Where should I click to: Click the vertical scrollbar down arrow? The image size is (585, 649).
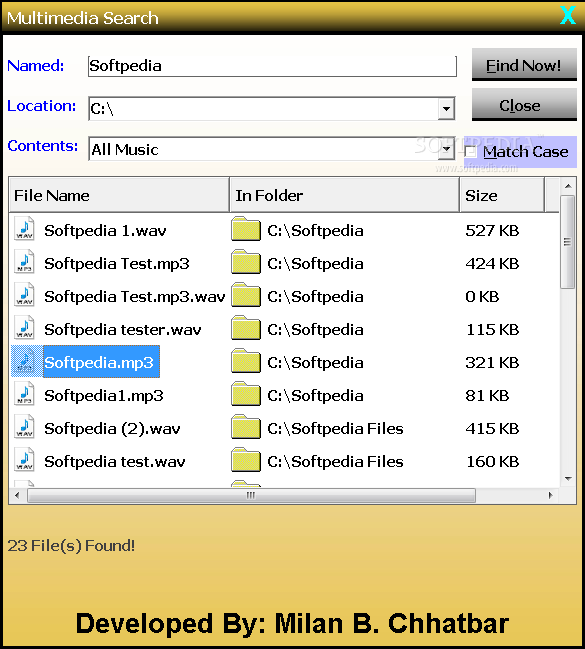568,479
